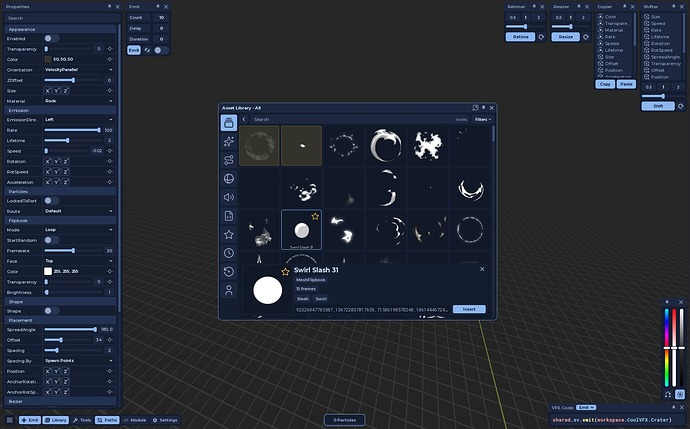Open the Emit dropdown in VFX Code panel
The width and height of the screenshot is (690, 429).
(586, 407)
